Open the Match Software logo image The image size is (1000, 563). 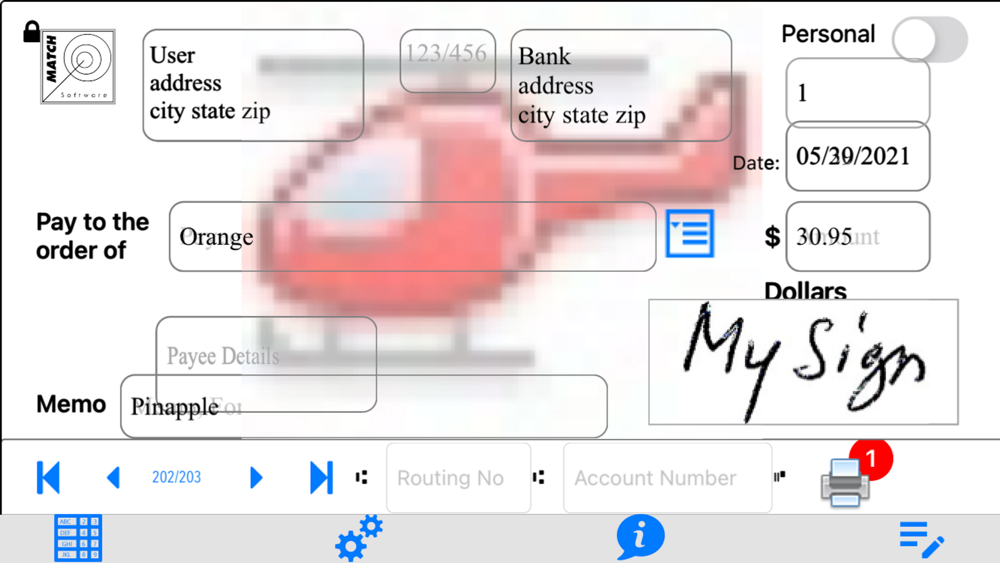(x=78, y=66)
